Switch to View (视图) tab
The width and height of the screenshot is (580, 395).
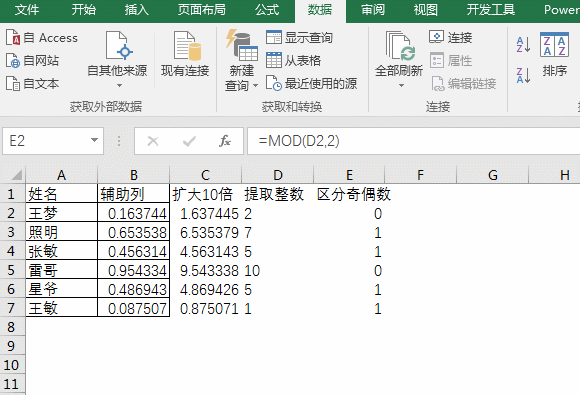425,10
